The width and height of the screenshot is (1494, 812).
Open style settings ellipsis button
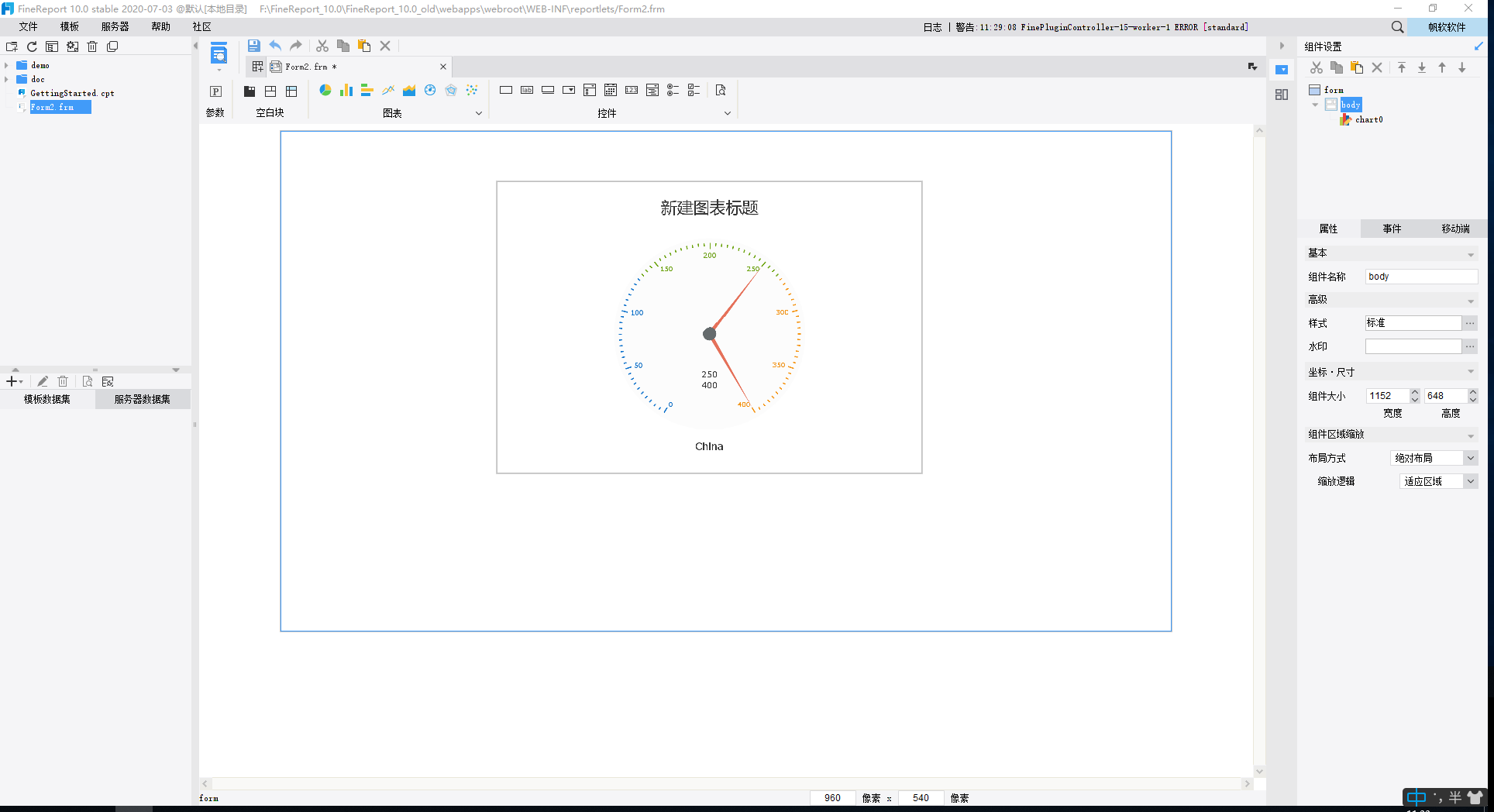[x=1470, y=323]
